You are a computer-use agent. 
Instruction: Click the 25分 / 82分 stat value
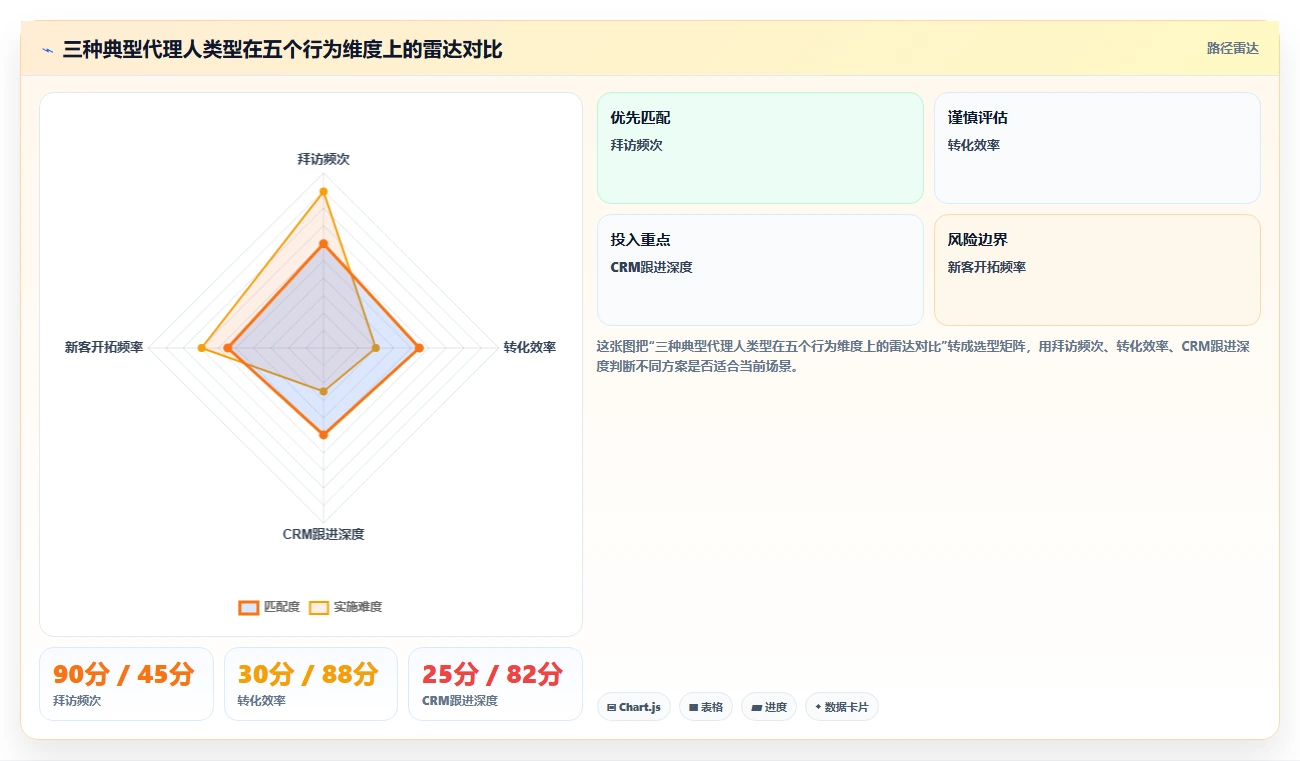point(493,675)
